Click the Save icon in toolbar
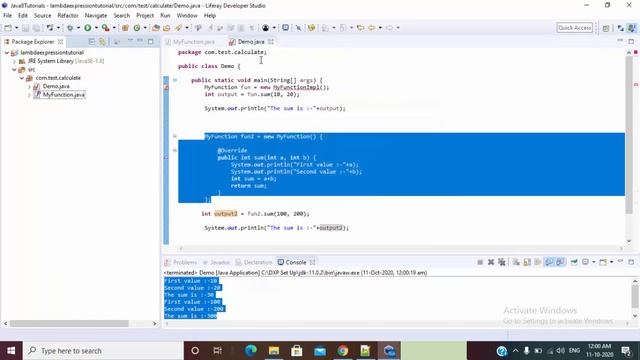Image resolution: width=640 pixels, height=360 pixels. tap(25, 28)
